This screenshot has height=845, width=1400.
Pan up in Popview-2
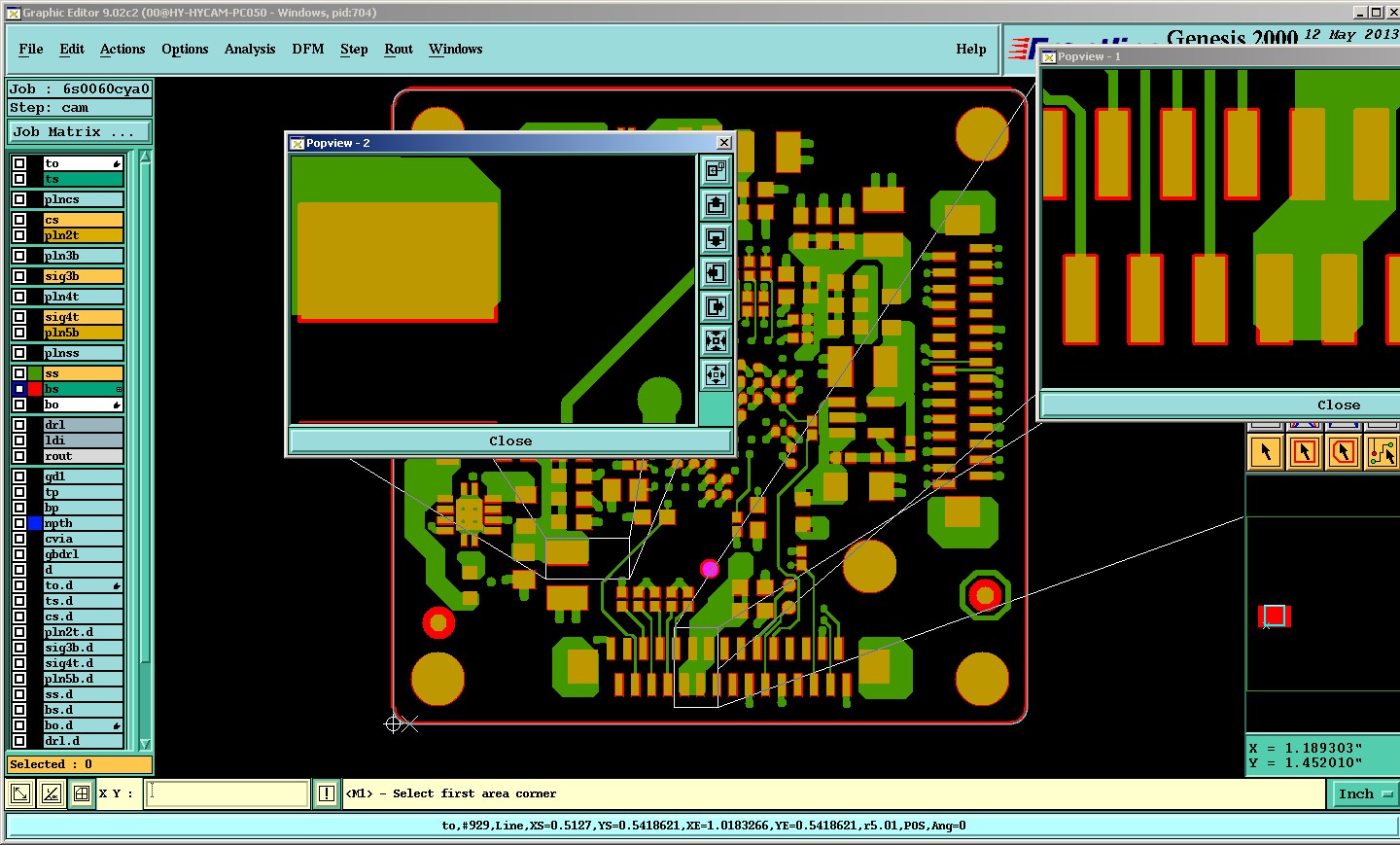[x=716, y=205]
